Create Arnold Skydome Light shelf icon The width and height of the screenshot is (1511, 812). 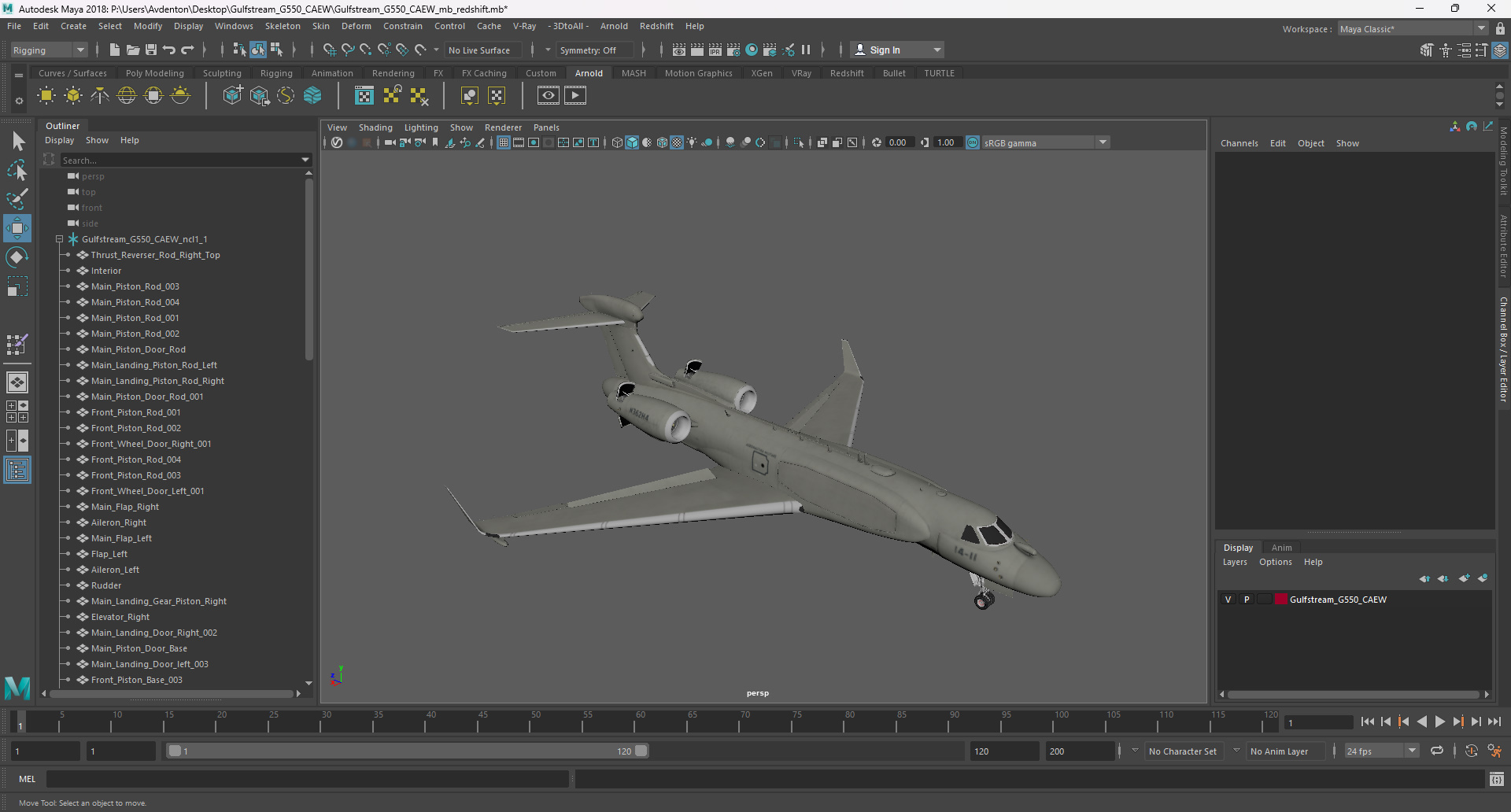click(x=127, y=96)
